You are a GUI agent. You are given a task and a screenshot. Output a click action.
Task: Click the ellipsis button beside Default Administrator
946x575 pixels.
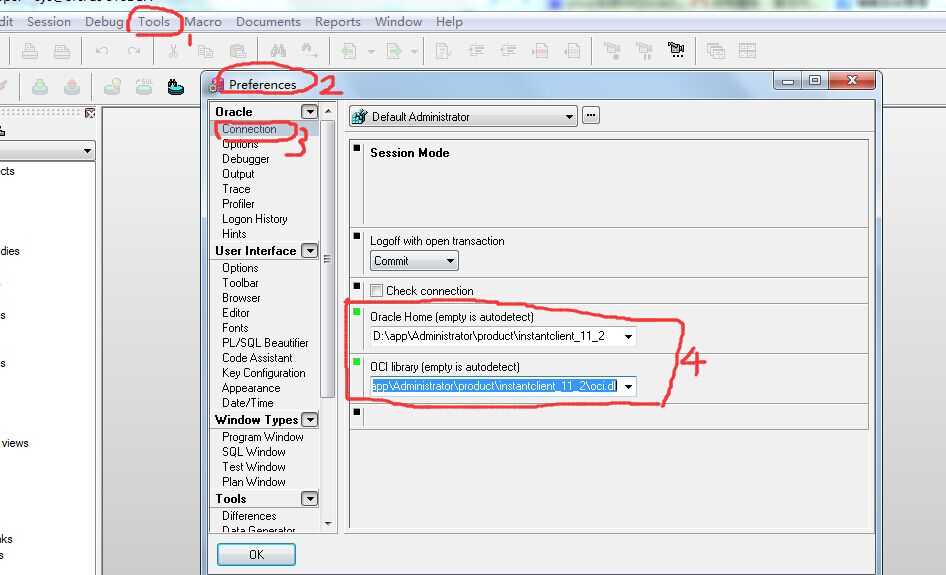point(591,115)
